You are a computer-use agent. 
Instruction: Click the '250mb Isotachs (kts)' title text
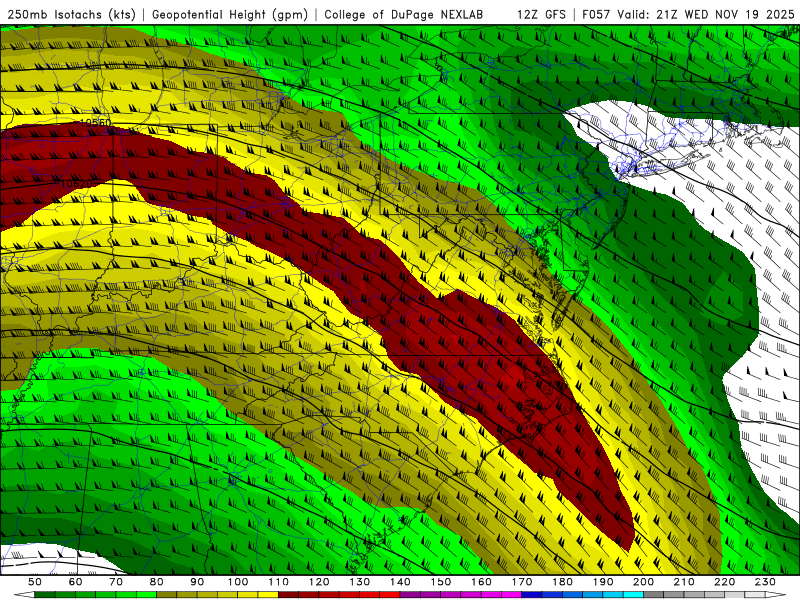71,14
